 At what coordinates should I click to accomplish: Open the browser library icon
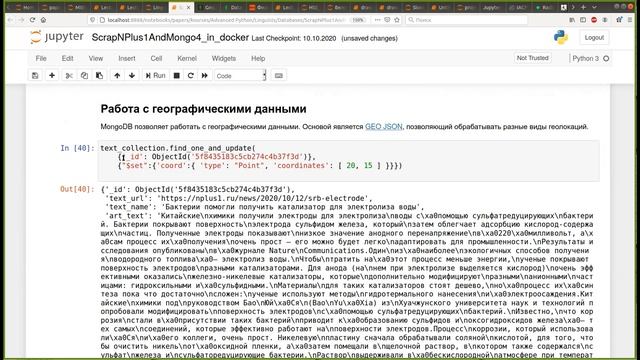click(572, 20)
